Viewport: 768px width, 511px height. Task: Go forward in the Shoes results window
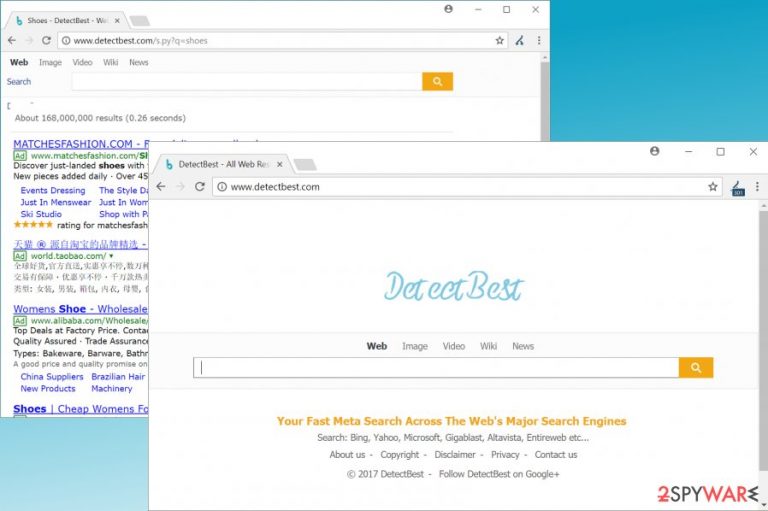click(x=29, y=41)
